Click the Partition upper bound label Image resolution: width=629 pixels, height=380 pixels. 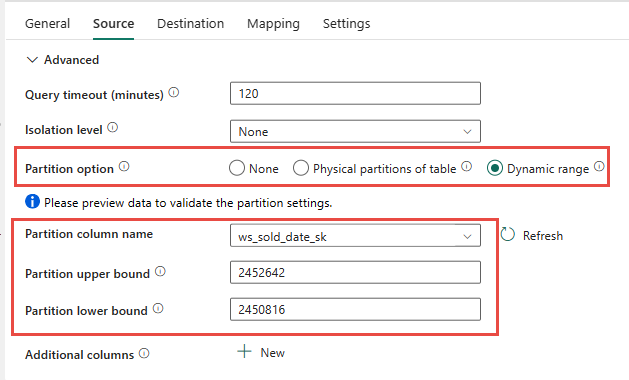(87, 274)
